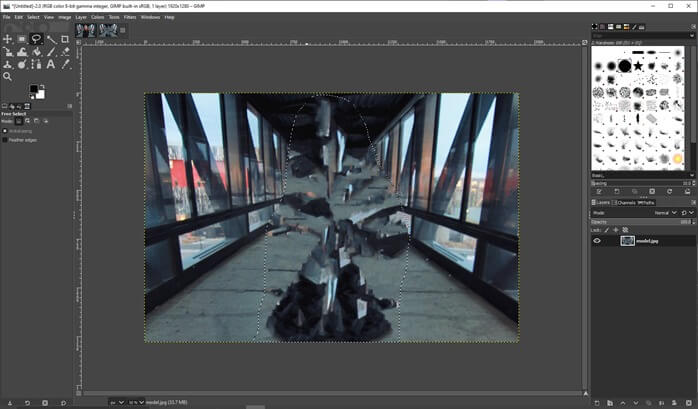Toggle lock pixels brush icon

[607, 230]
